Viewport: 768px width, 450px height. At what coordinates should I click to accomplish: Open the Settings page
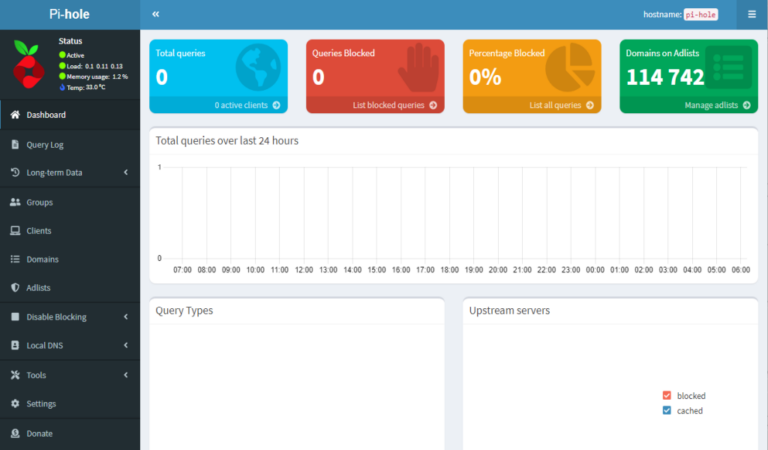[70, 403]
